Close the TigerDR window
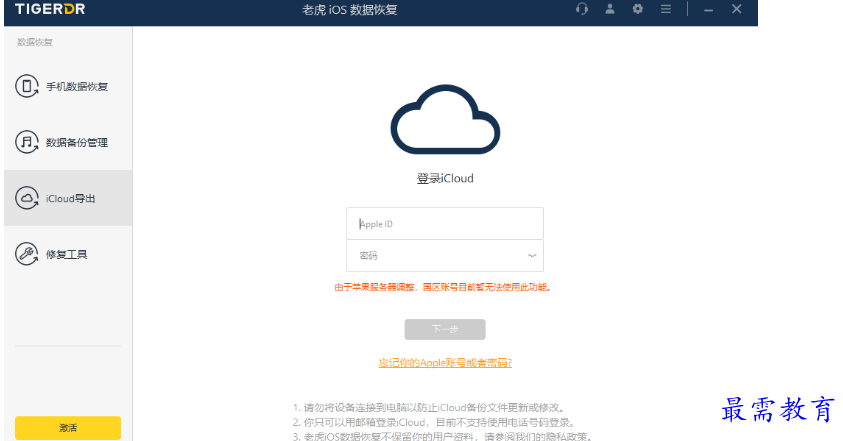 coord(737,9)
